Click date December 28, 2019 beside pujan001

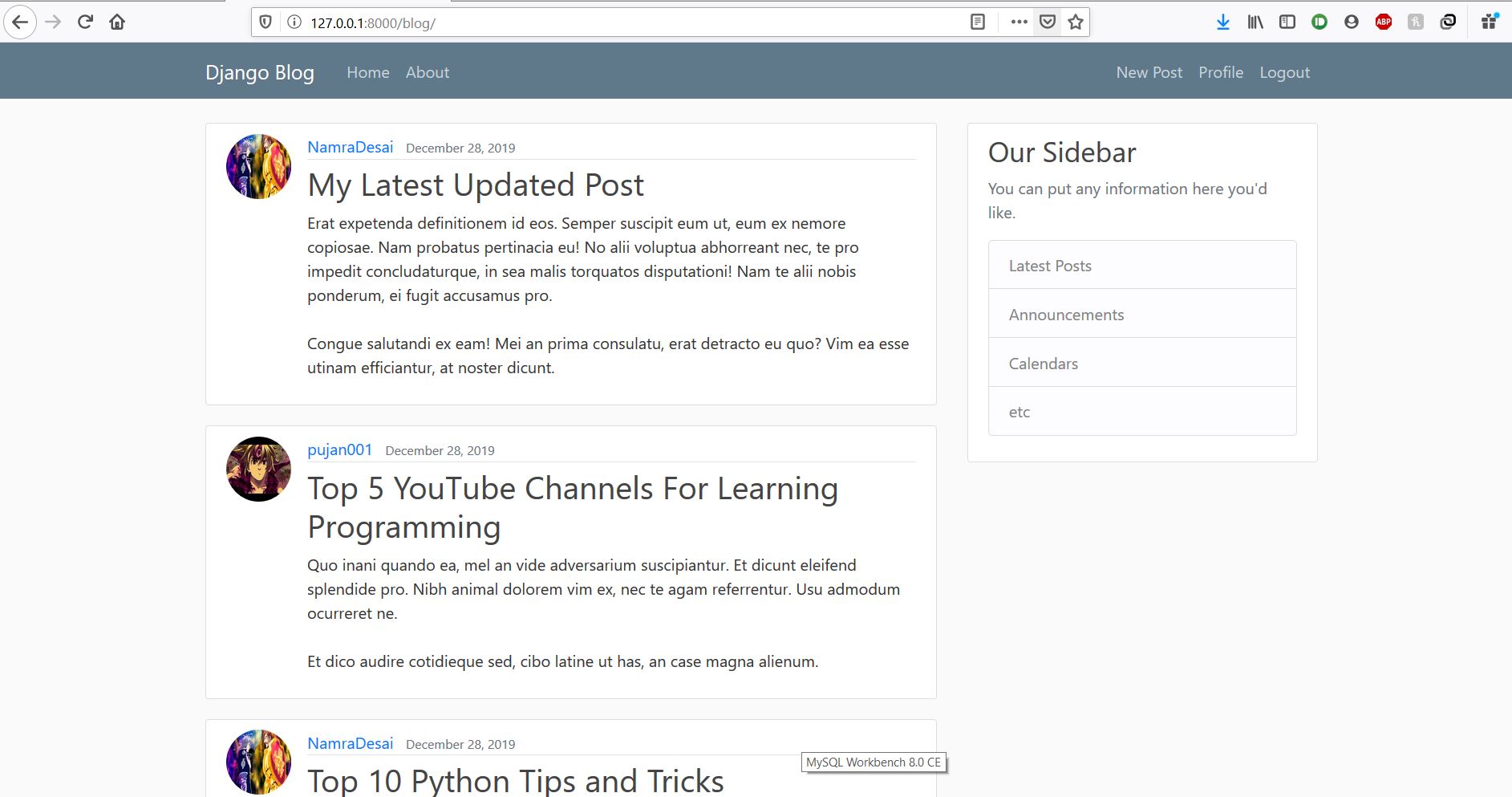440,450
